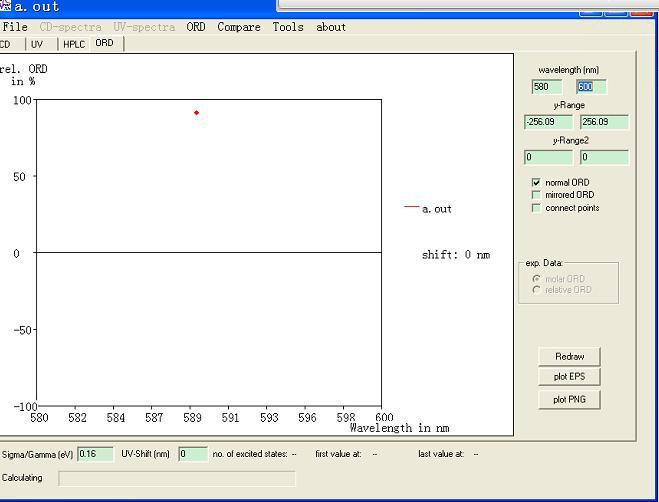The width and height of the screenshot is (659, 502).
Task: Click the application icon in the title bar
Action: 5,5
